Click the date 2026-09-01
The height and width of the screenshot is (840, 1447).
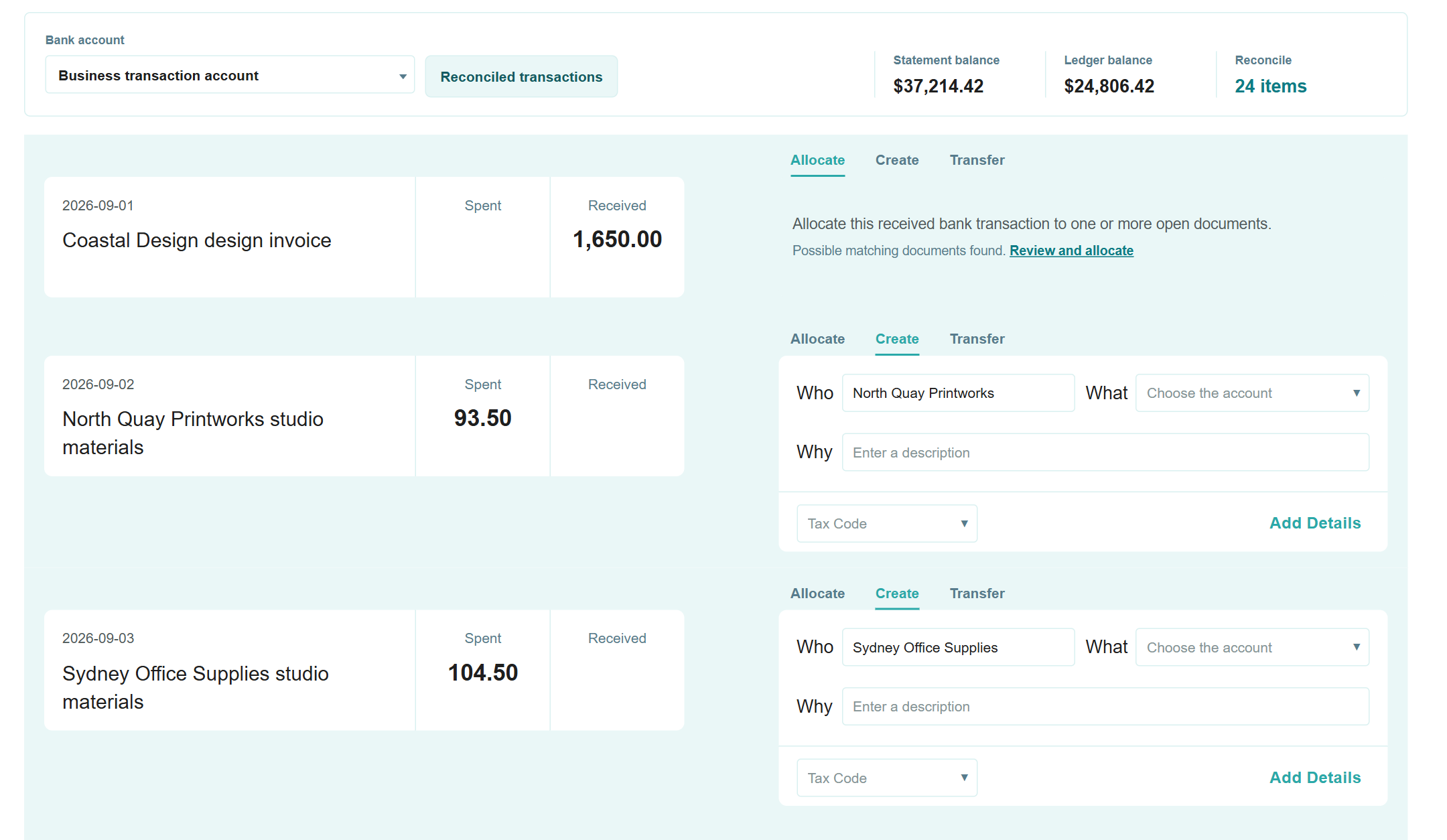(98, 206)
